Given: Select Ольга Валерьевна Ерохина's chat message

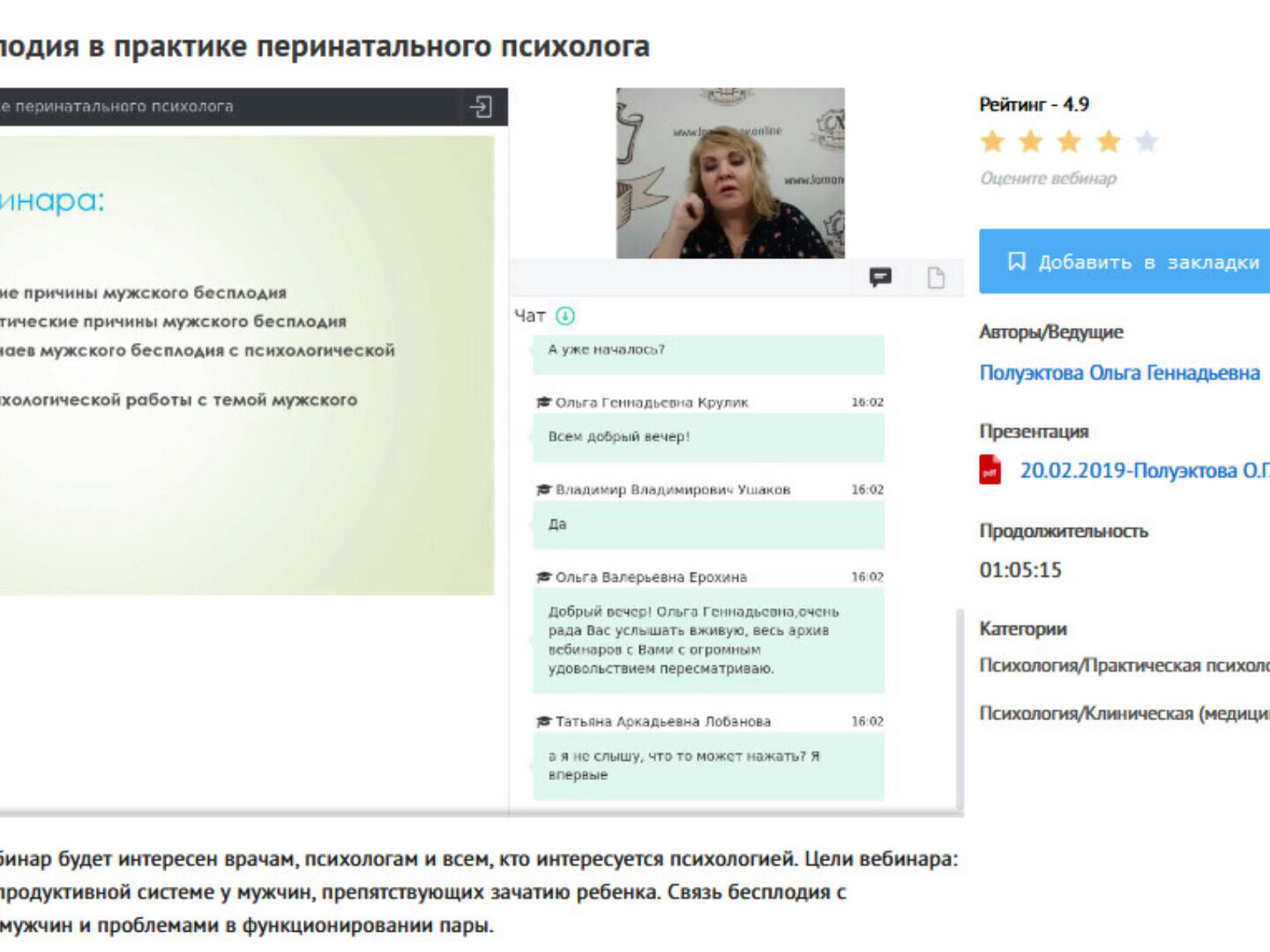Looking at the screenshot, I should [x=707, y=640].
